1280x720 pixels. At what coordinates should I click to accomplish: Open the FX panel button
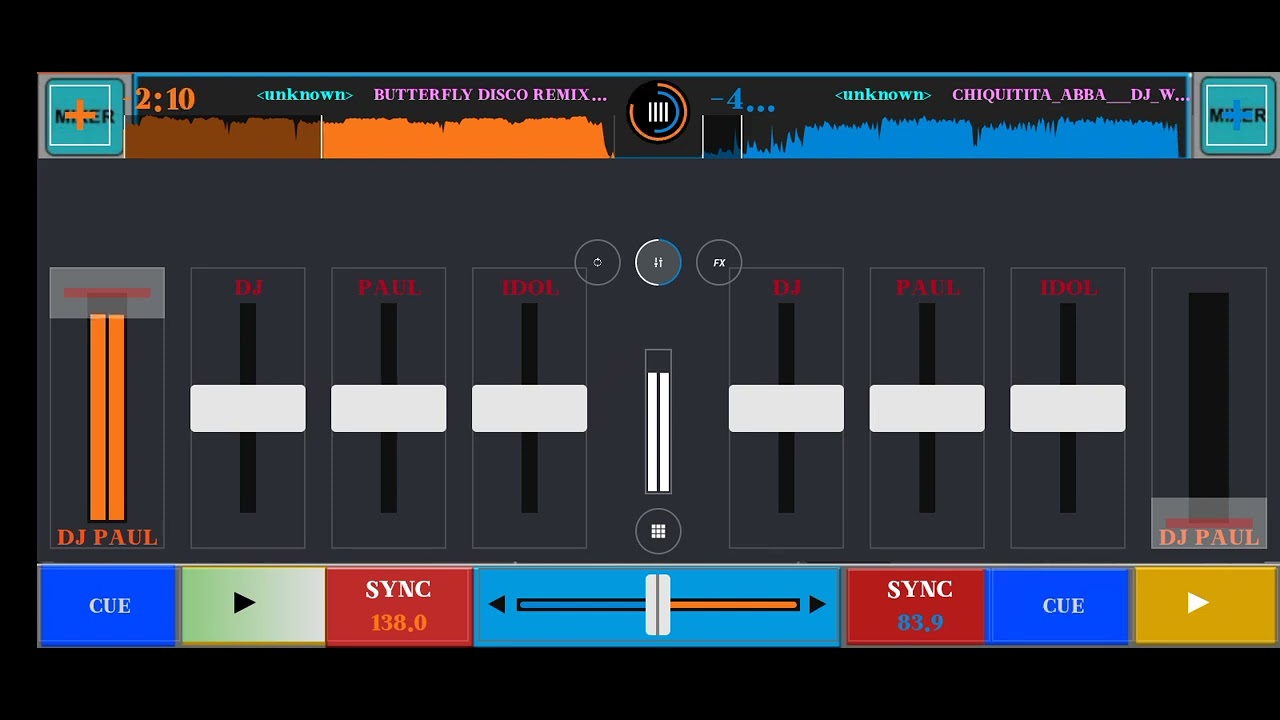click(719, 262)
